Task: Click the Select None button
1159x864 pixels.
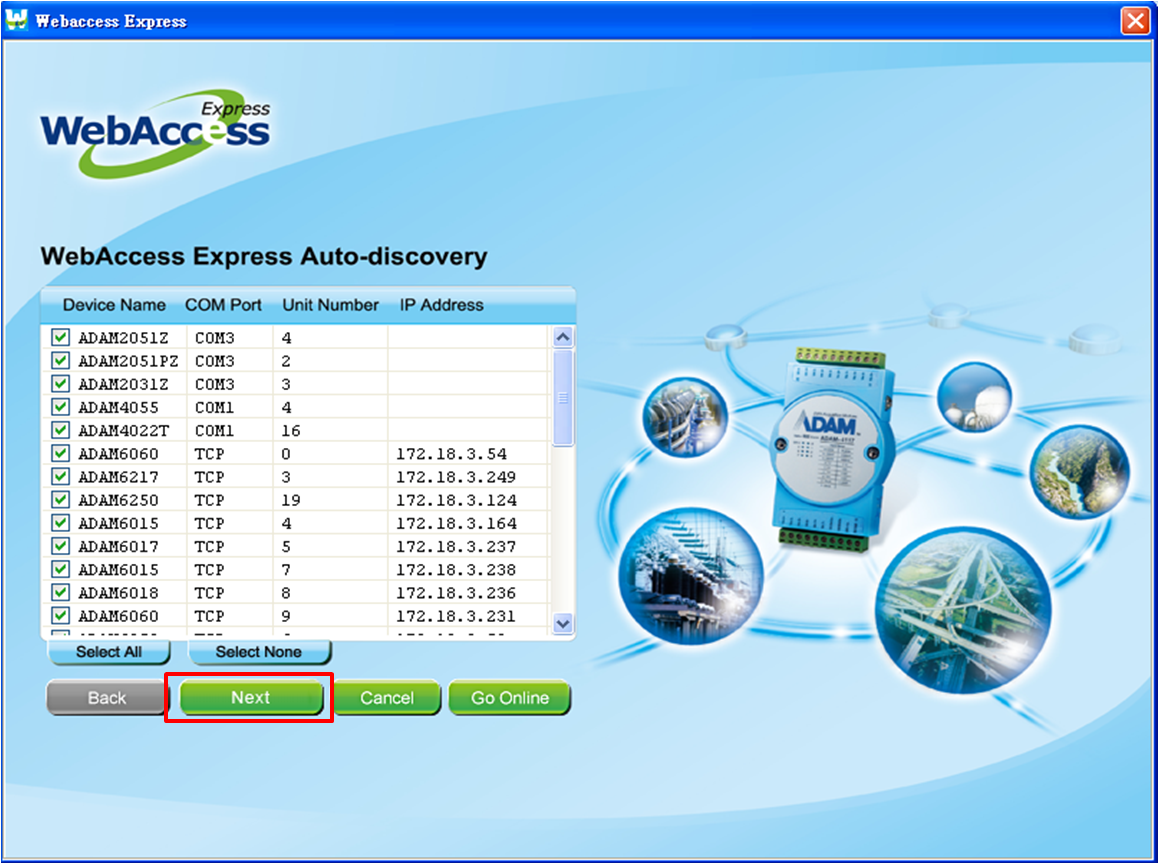Action: click(x=259, y=652)
